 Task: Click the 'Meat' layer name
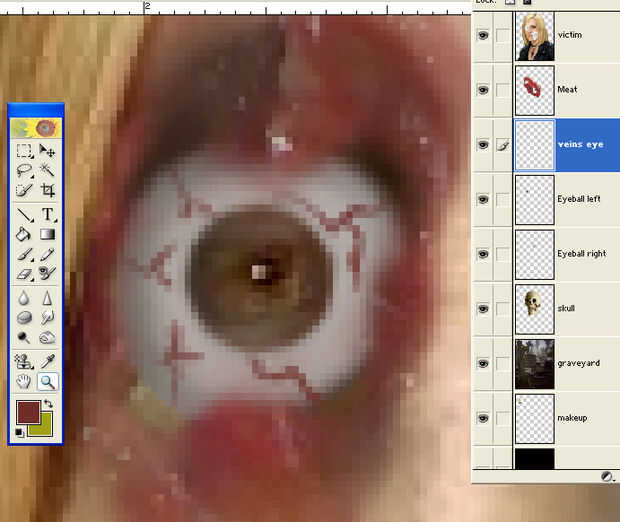pos(567,90)
